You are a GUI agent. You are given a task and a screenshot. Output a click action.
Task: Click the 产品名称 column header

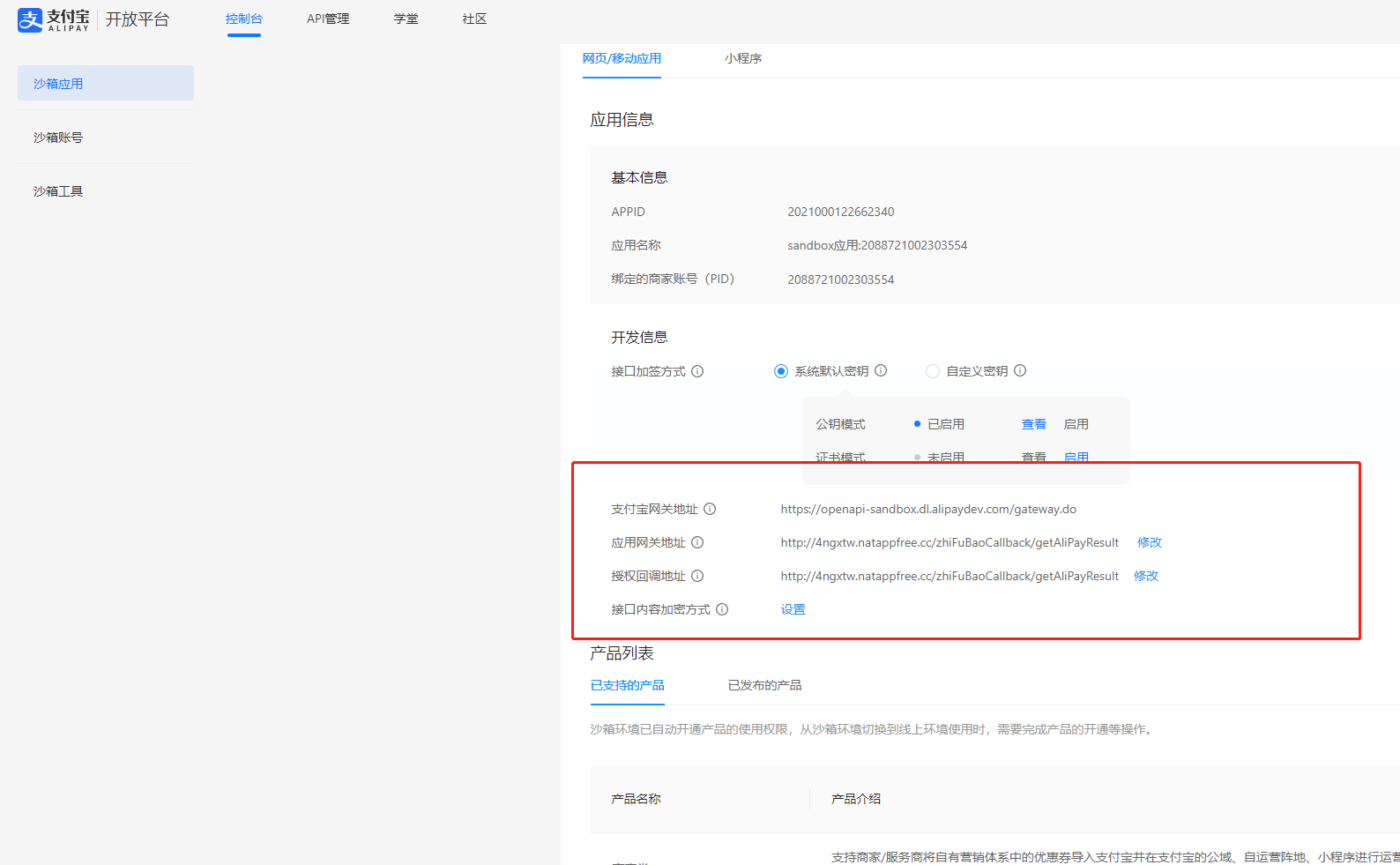pos(637,799)
